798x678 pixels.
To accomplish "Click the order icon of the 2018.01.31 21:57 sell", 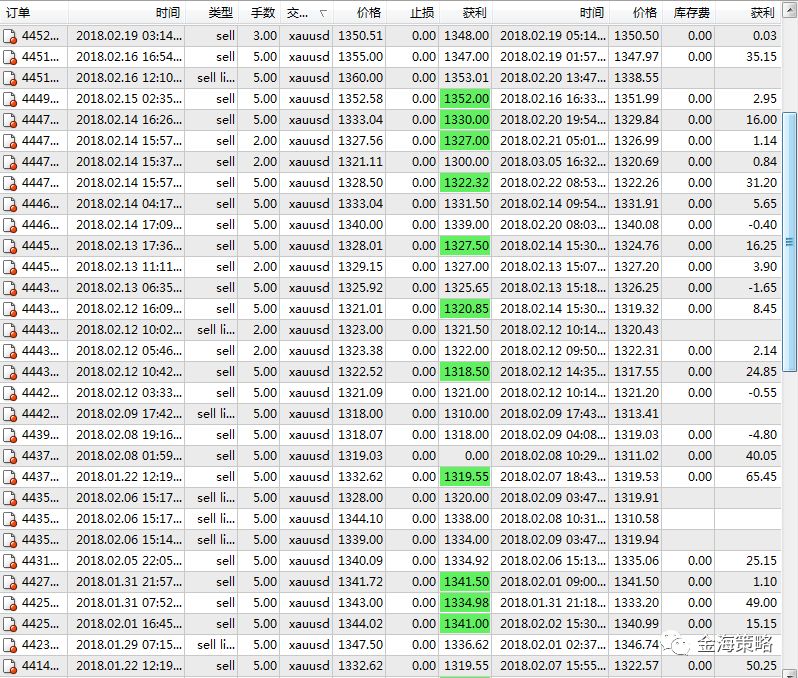I will pyautogui.click(x=10, y=582).
